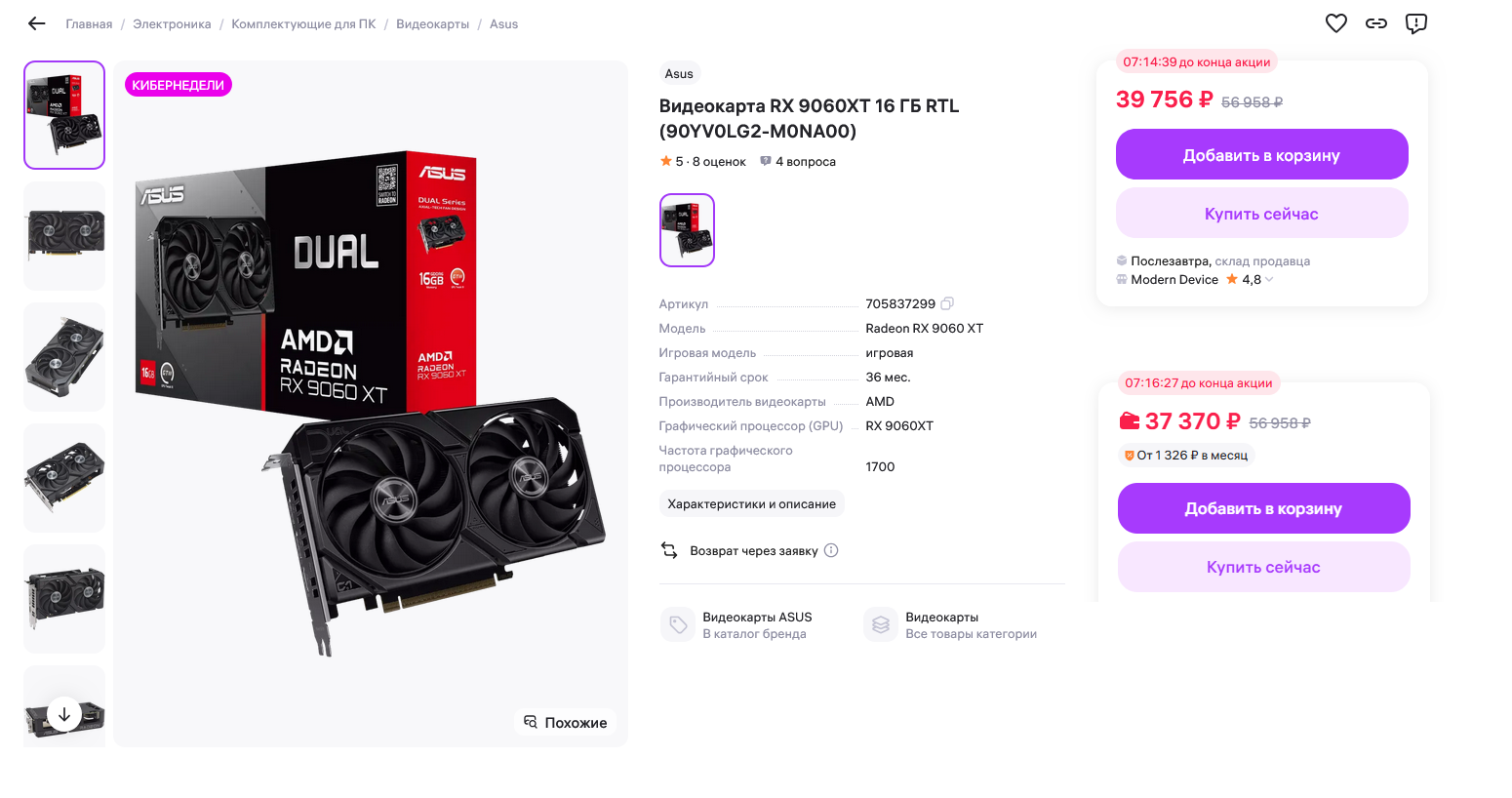
Task: Select the product variant thumbnail under rating
Action: tap(687, 230)
